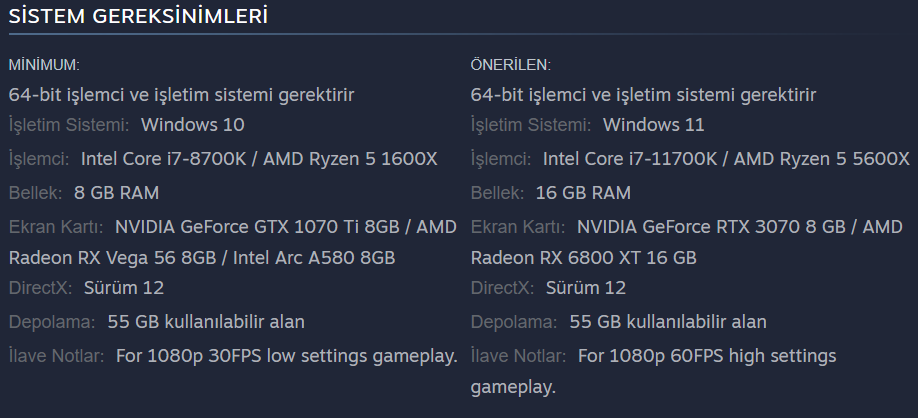Image resolution: width=918 pixels, height=418 pixels.
Task: Click the recommended 55 GB storage text
Action: 668,321
